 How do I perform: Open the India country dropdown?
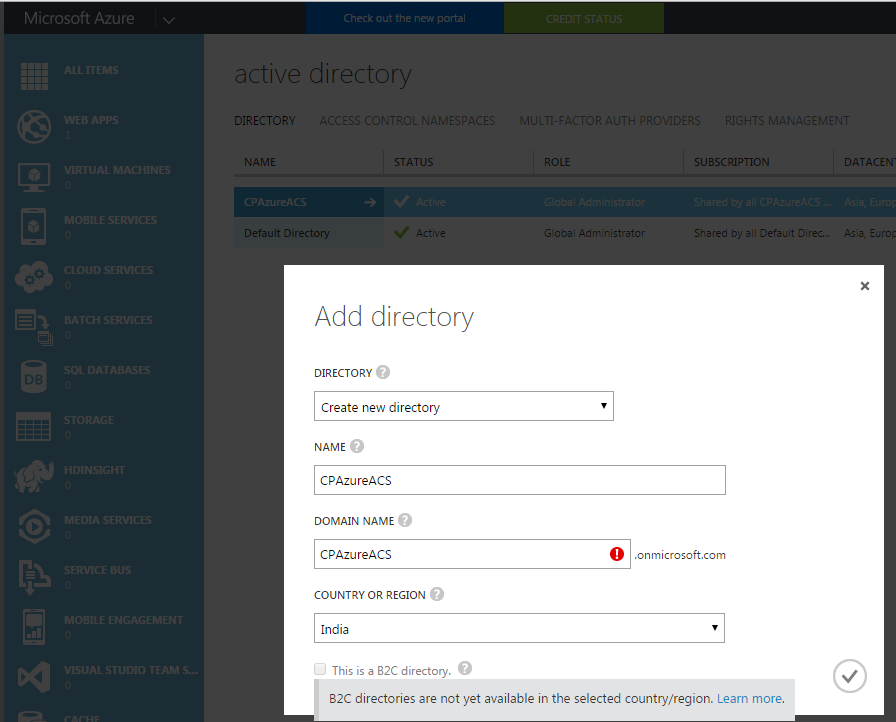pos(519,628)
